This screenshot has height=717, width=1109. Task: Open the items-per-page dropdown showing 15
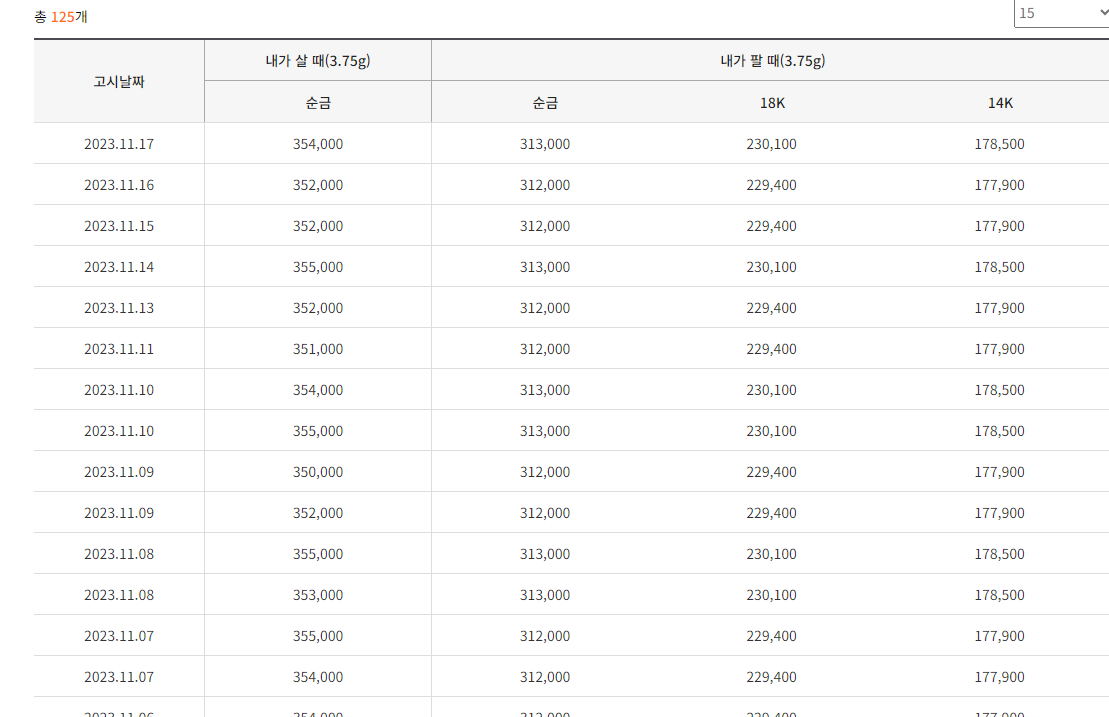[1060, 13]
